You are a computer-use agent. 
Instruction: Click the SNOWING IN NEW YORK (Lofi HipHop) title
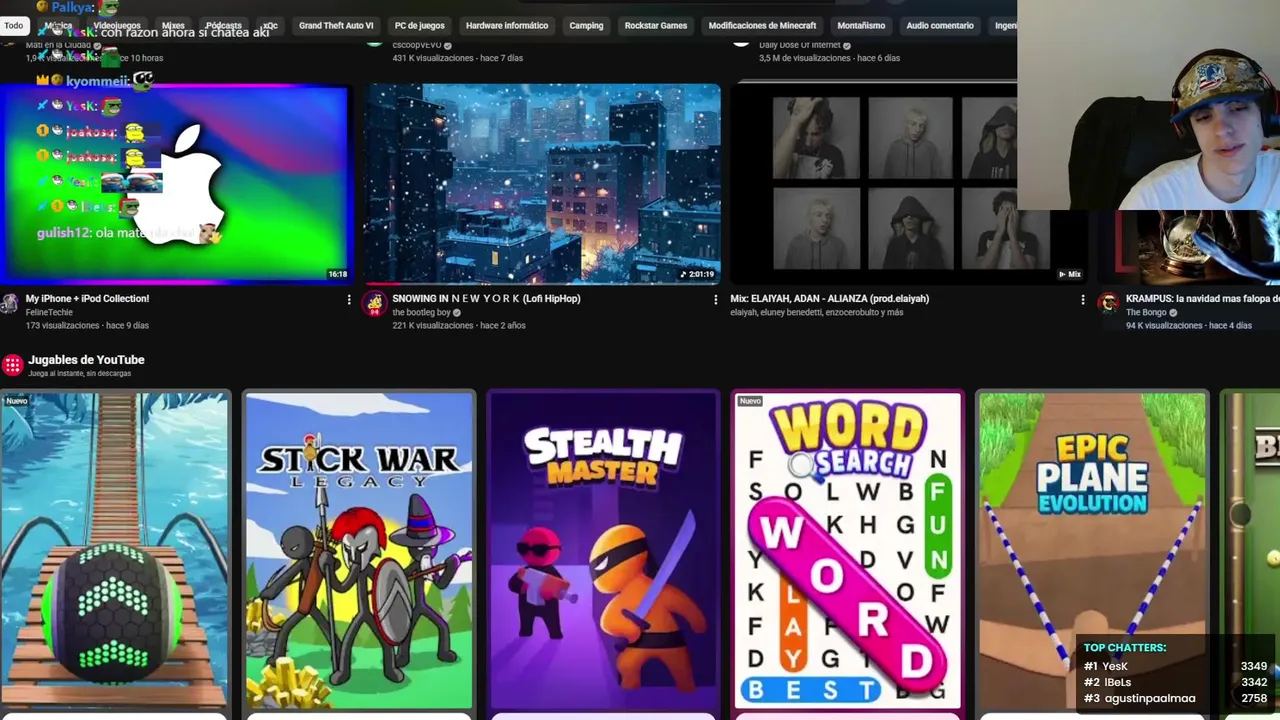click(486, 298)
